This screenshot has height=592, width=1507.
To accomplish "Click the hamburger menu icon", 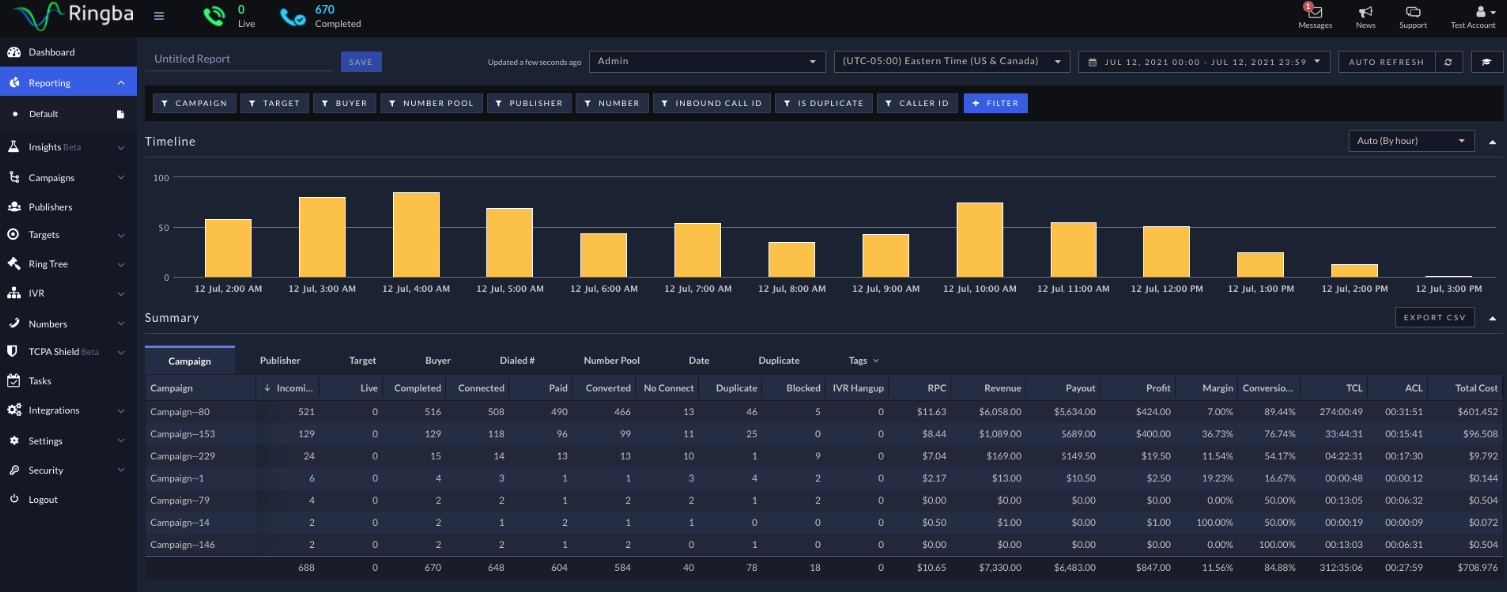I will [159, 16].
